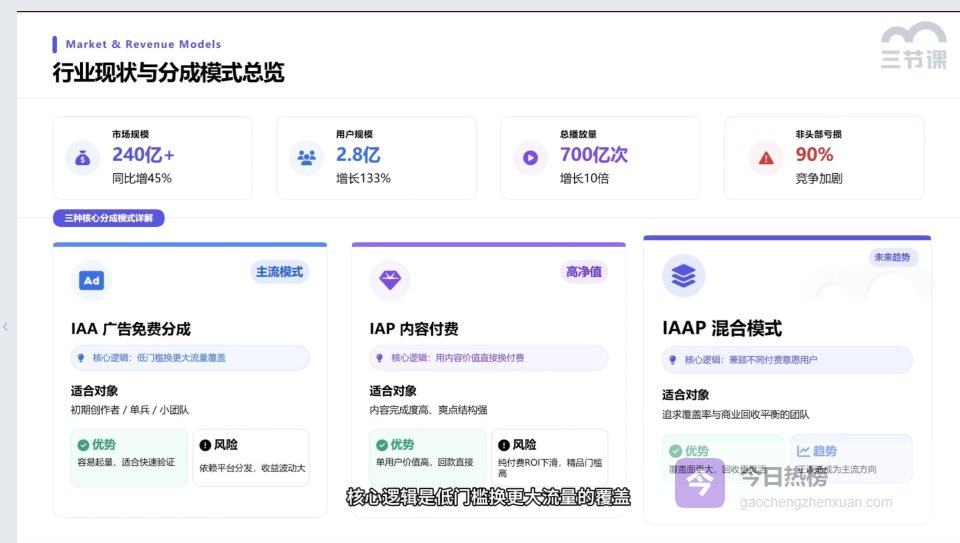Click the layers stack icon in IAAP card
Screen dimensions: 960x543
[683, 275]
